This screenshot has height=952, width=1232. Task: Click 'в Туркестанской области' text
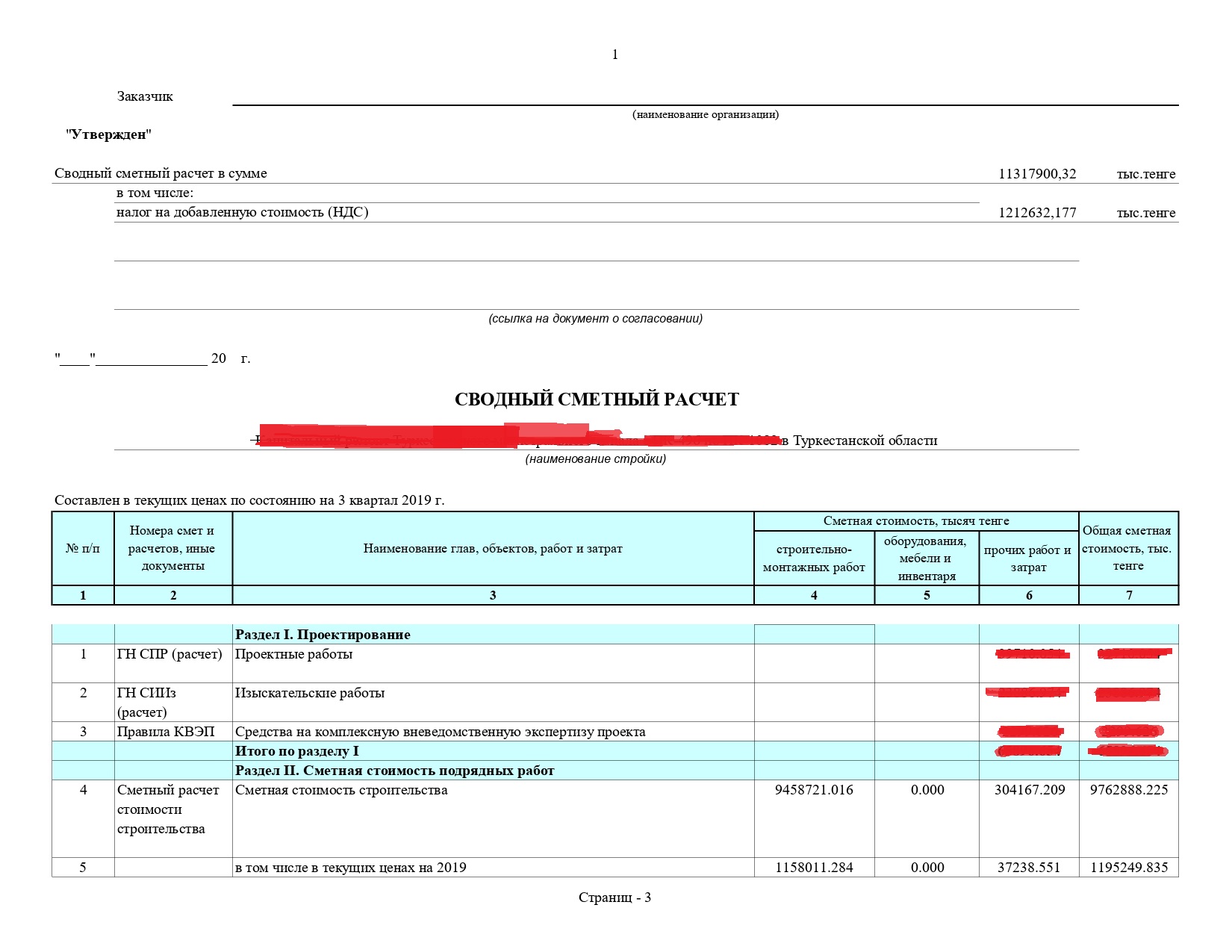click(x=859, y=441)
